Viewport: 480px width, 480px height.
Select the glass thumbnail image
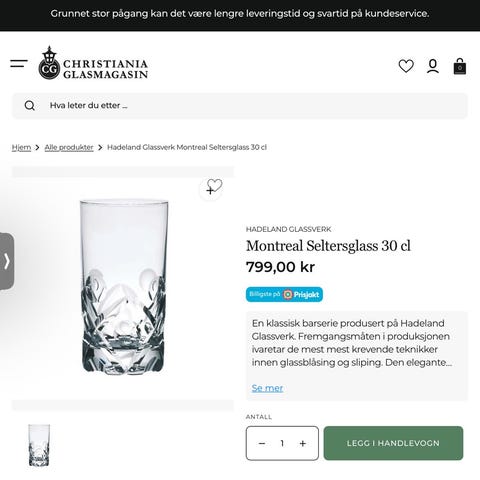click(x=39, y=445)
